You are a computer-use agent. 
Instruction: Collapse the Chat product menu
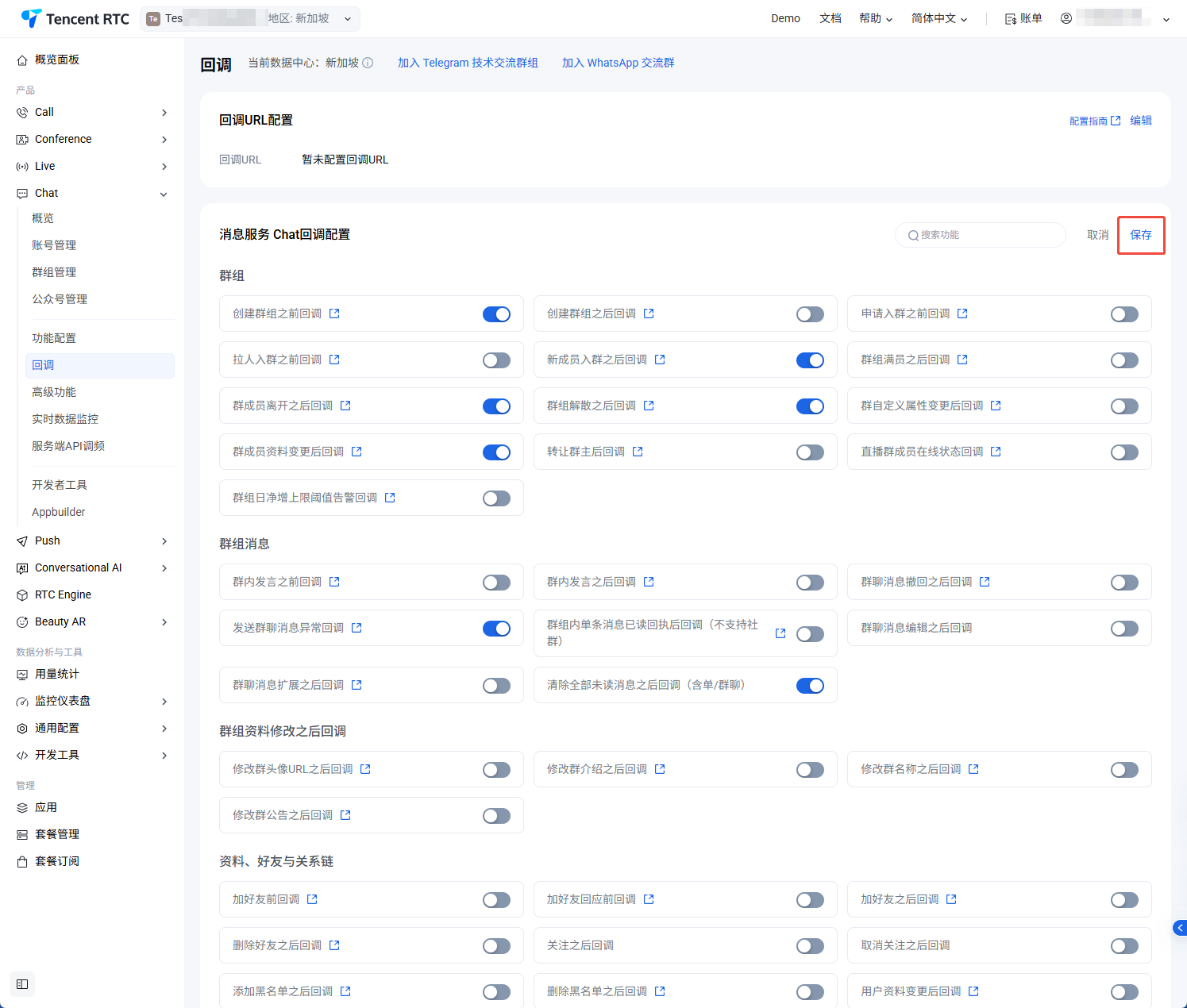click(92, 193)
